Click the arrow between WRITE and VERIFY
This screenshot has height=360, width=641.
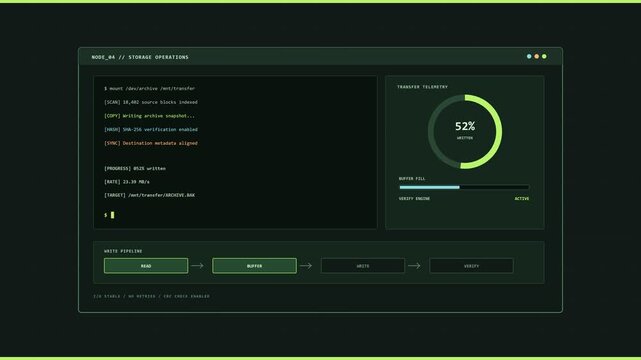click(x=414, y=266)
